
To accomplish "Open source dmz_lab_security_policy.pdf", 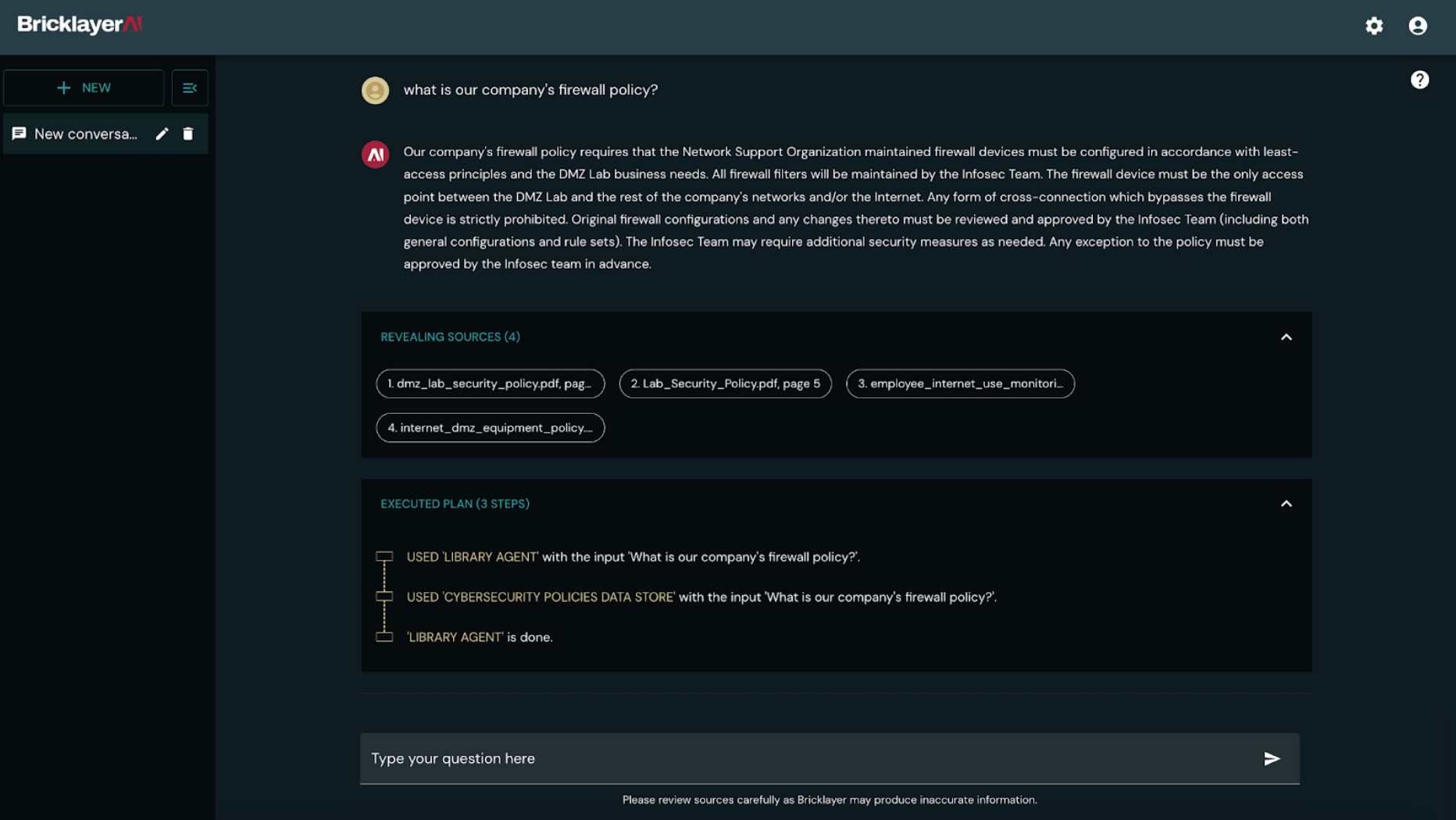I will point(490,383).
